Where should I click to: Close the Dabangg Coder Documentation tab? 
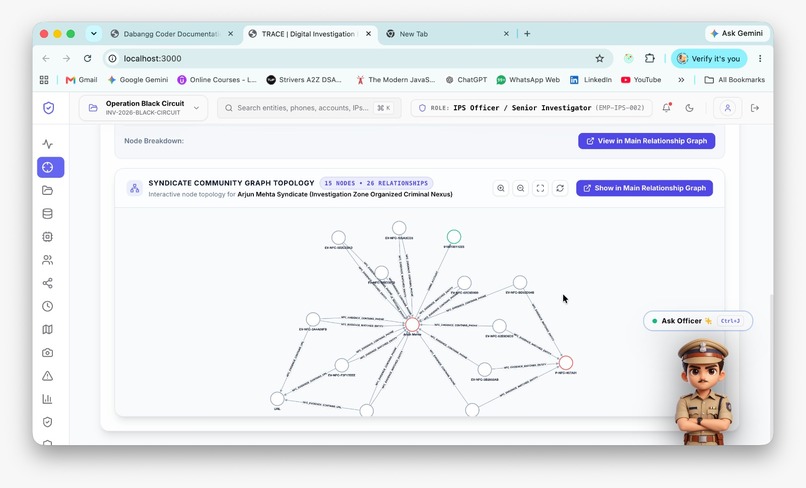[231, 34]
